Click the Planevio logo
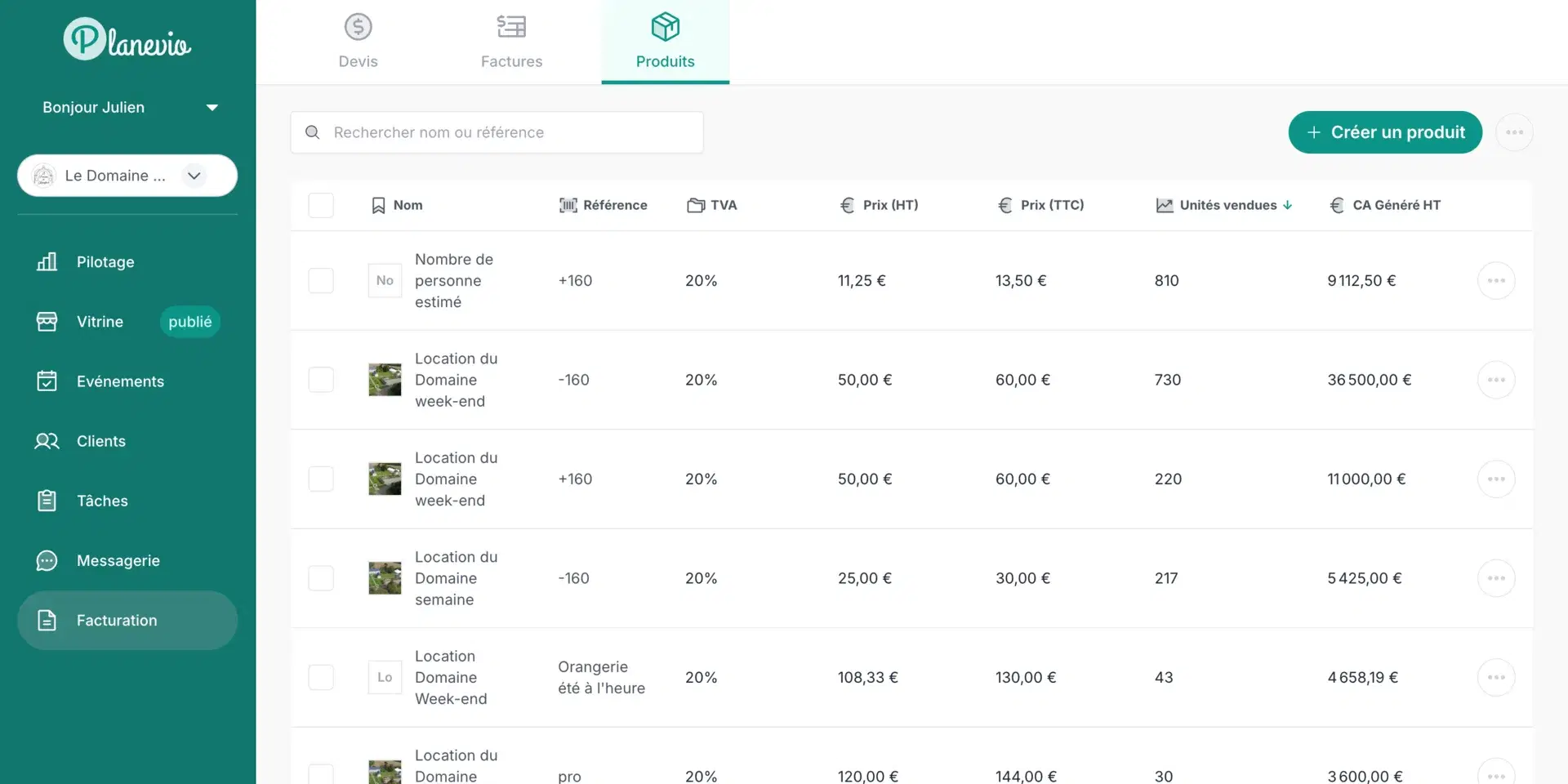This screenshot has height=784, width=1568. [x=127, y=39]
